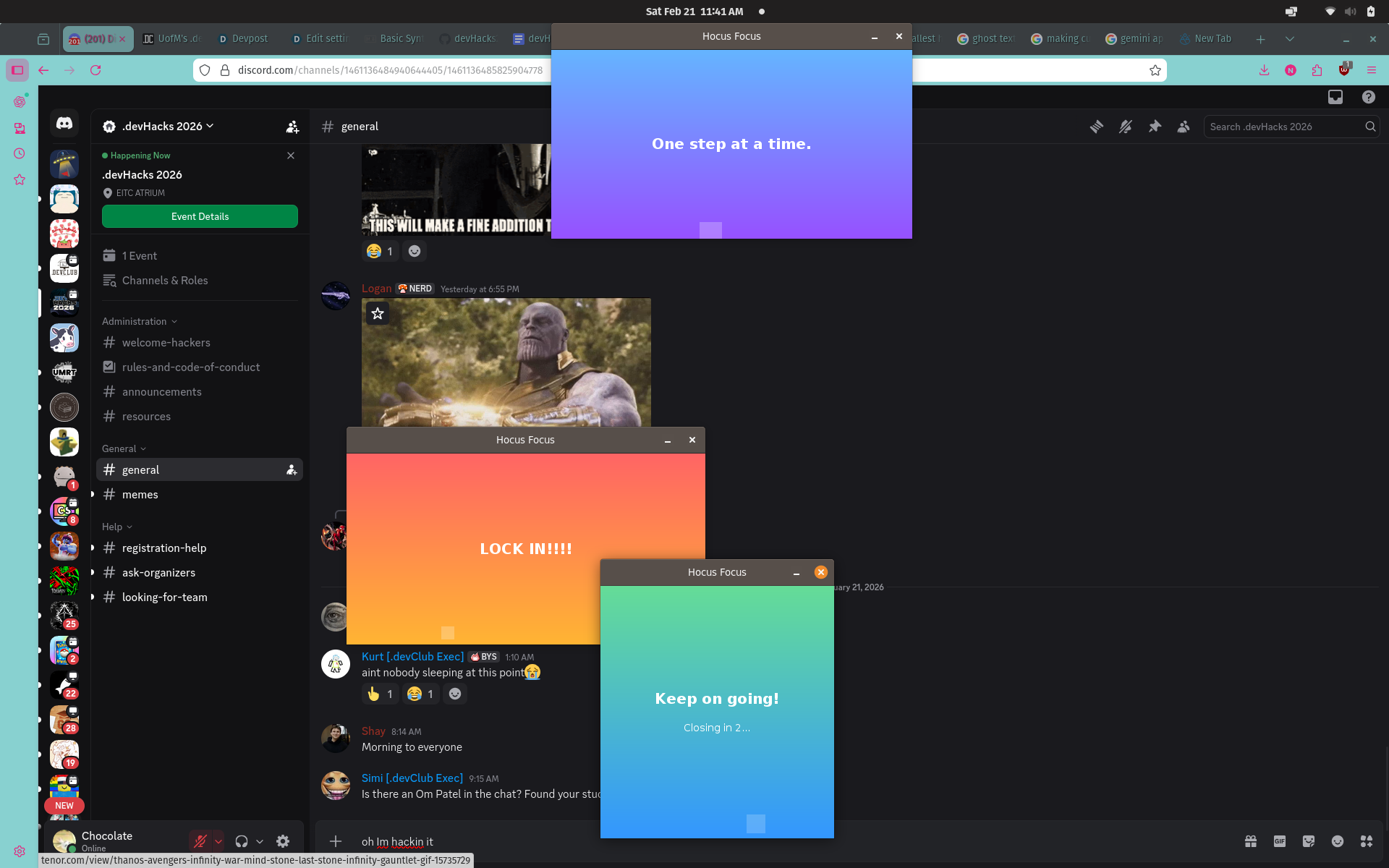Image resolution: width=1389 pixels, height=868 pixels.
Task: Open Discord direct messages home icon
Action: coord(64,124)
